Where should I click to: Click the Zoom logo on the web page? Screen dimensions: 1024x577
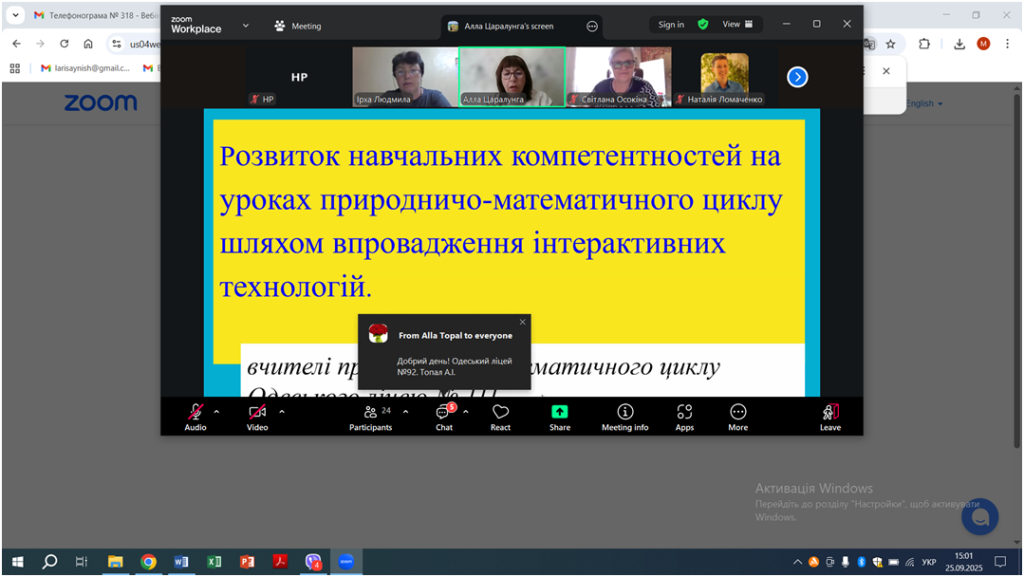point(101,102)
